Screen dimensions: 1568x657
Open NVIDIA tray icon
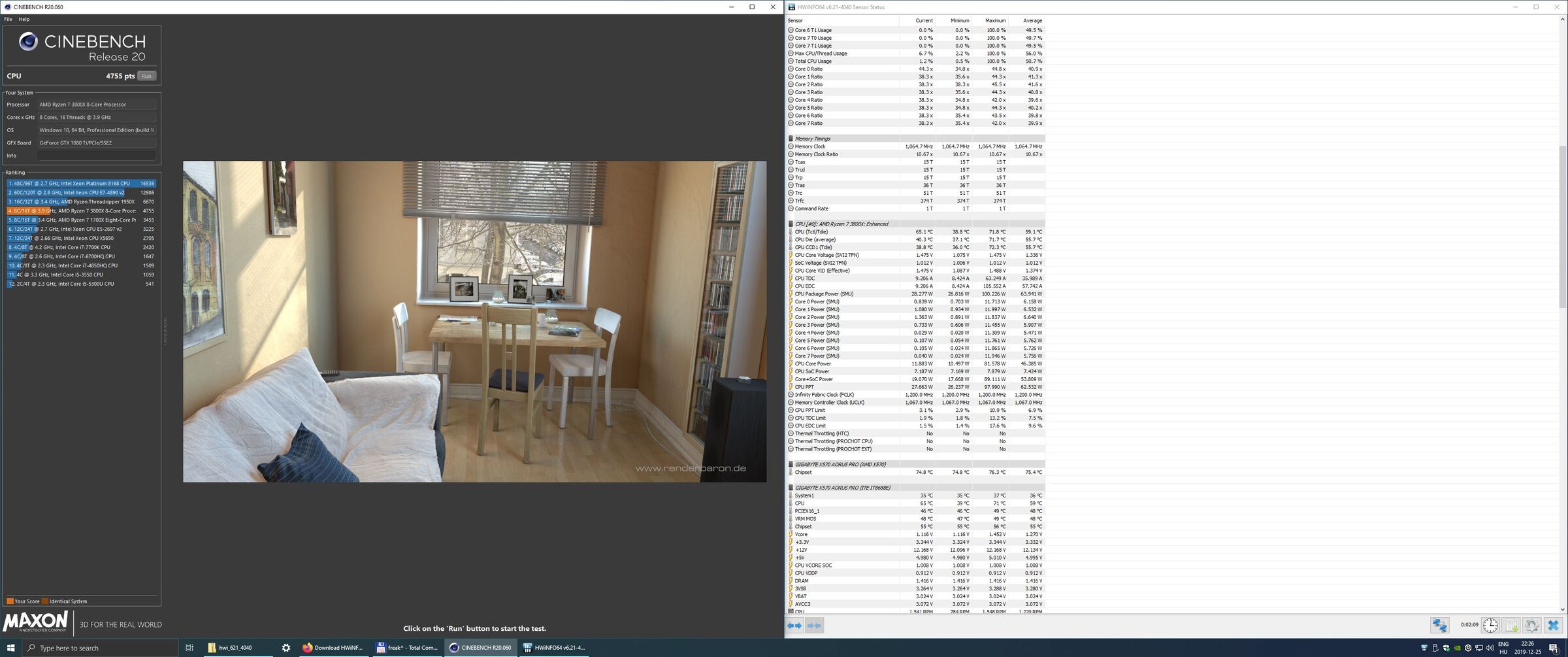click(x=1457, y=648)
